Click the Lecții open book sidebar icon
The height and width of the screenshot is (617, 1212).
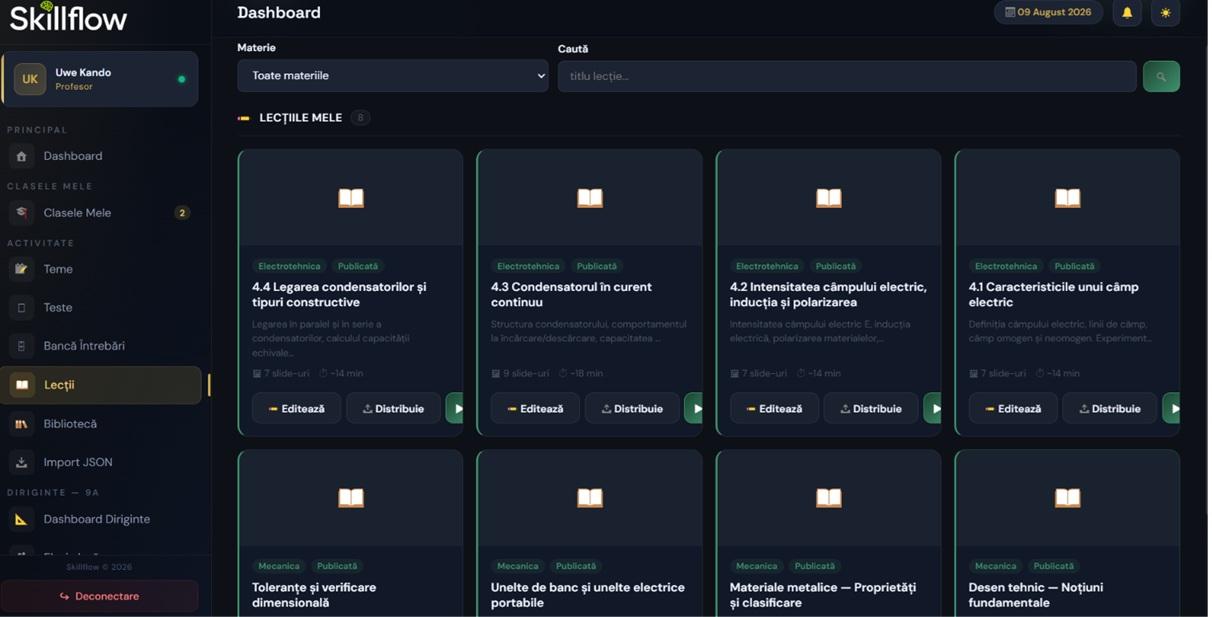point(22,386)
